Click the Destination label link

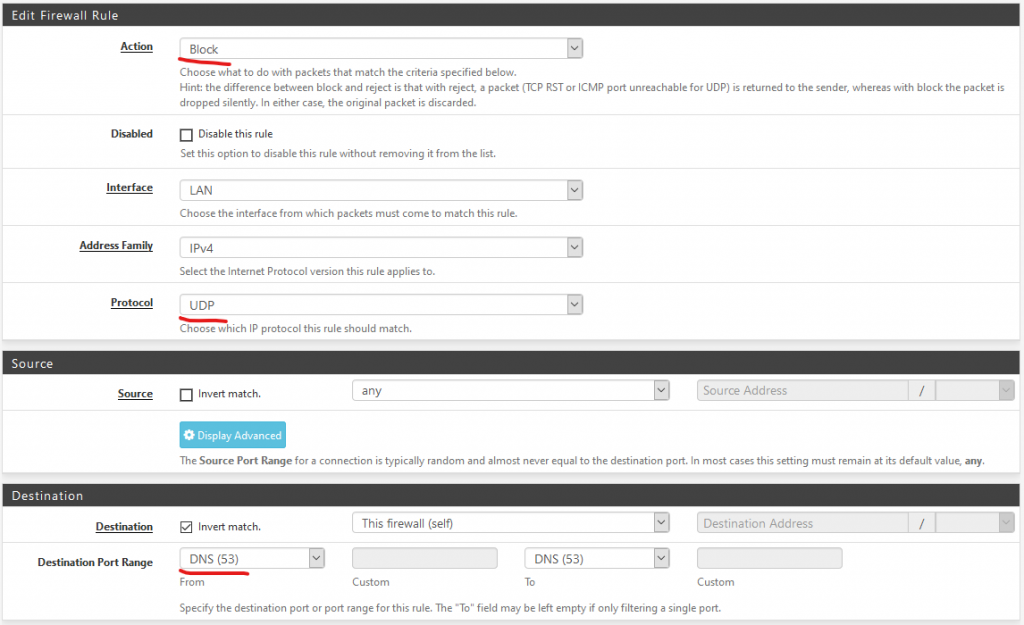click(124, 527)
